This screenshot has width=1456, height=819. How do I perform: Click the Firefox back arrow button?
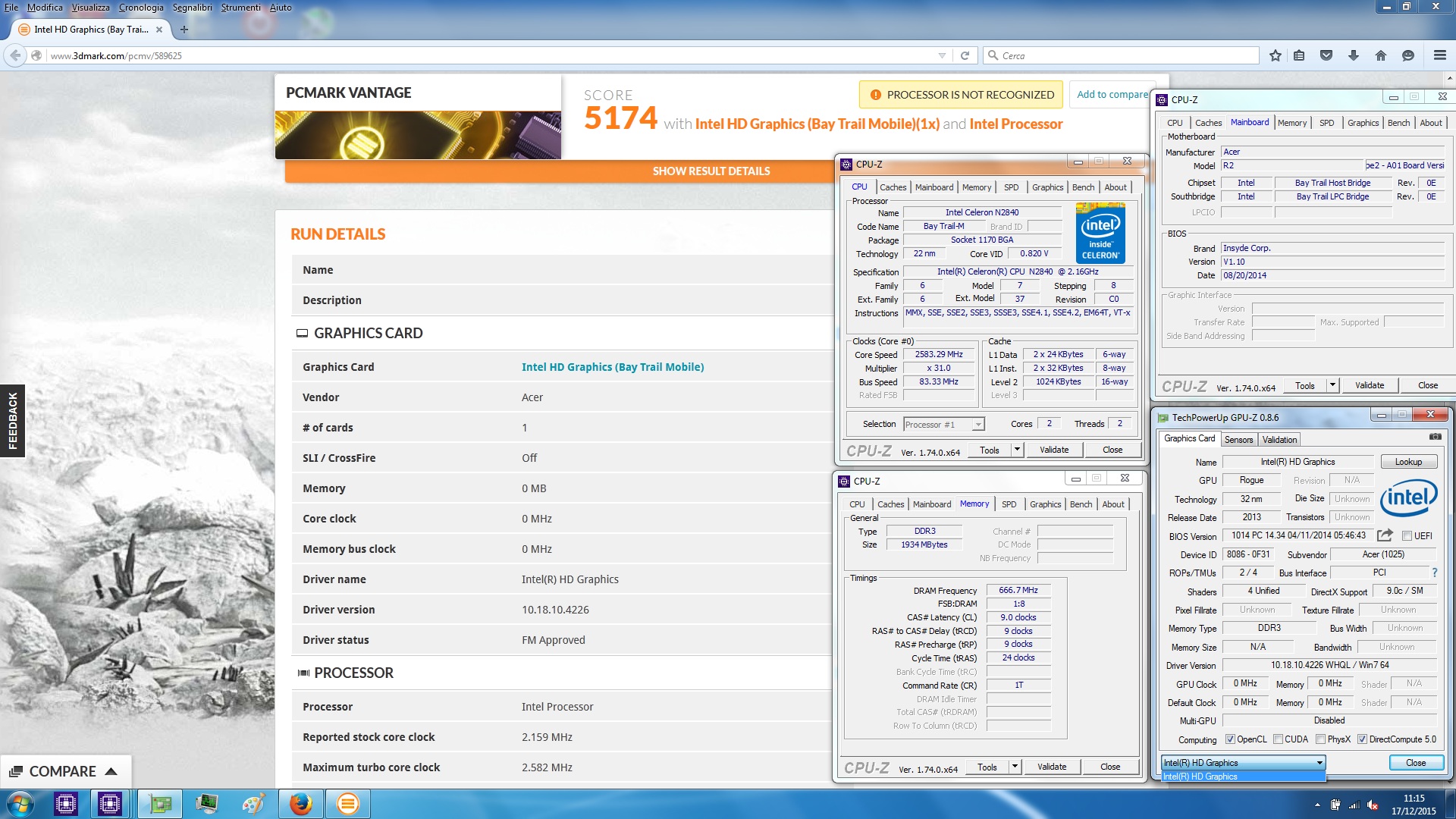(x=15, y=55)
